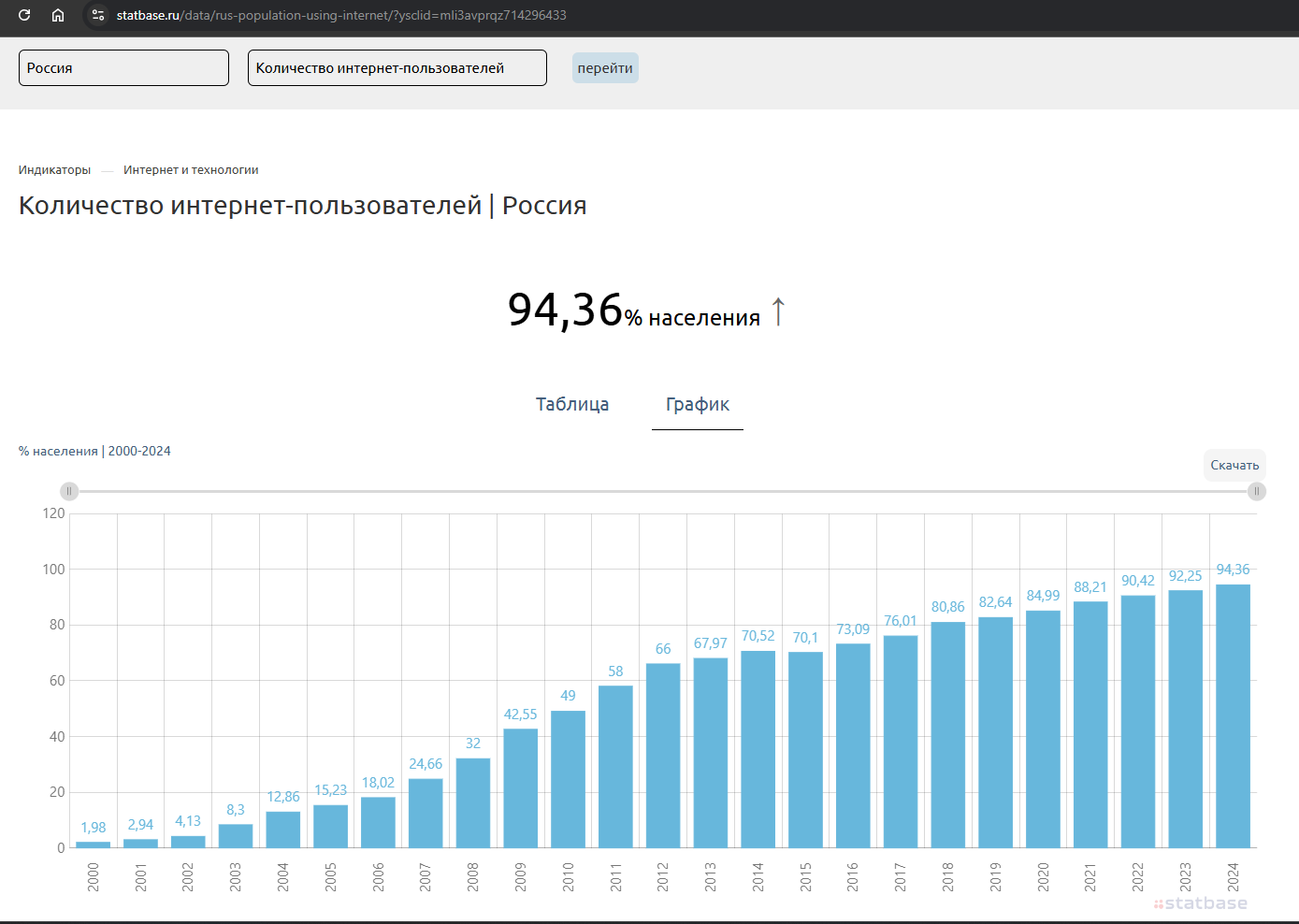Click the left handle of the year range slider
This screenshot has width=1299, height=924.
coord(68,491)
